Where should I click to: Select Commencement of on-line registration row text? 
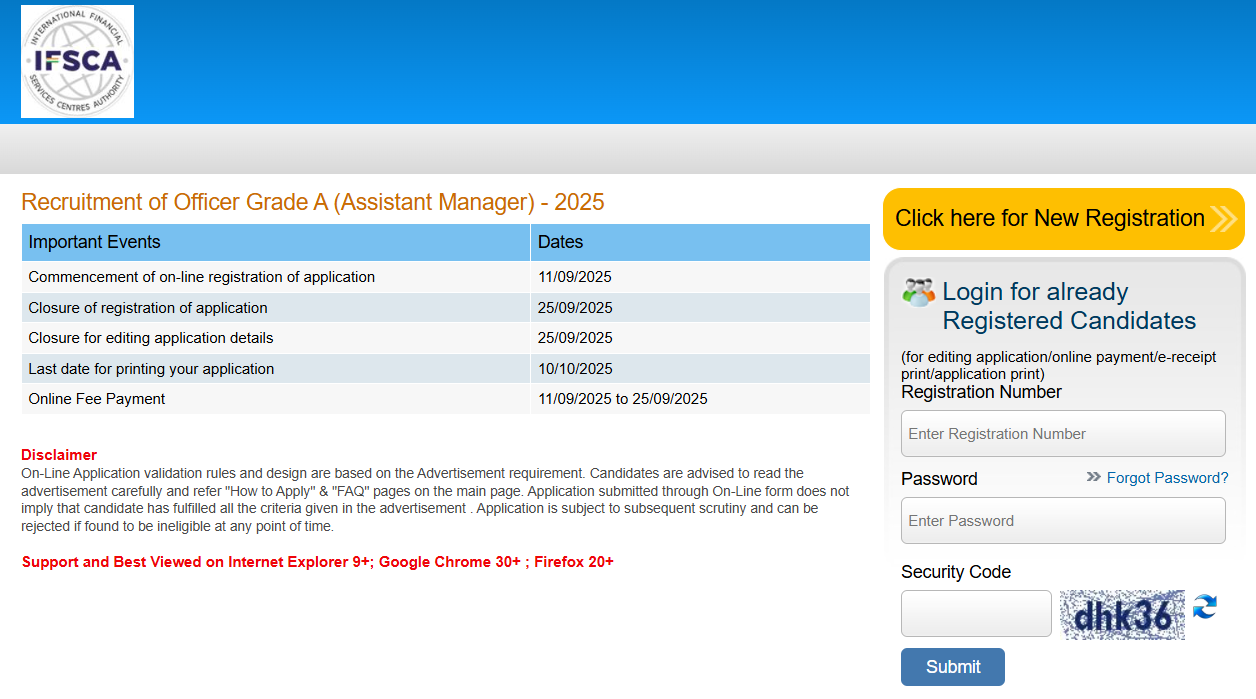coord(202,277)
